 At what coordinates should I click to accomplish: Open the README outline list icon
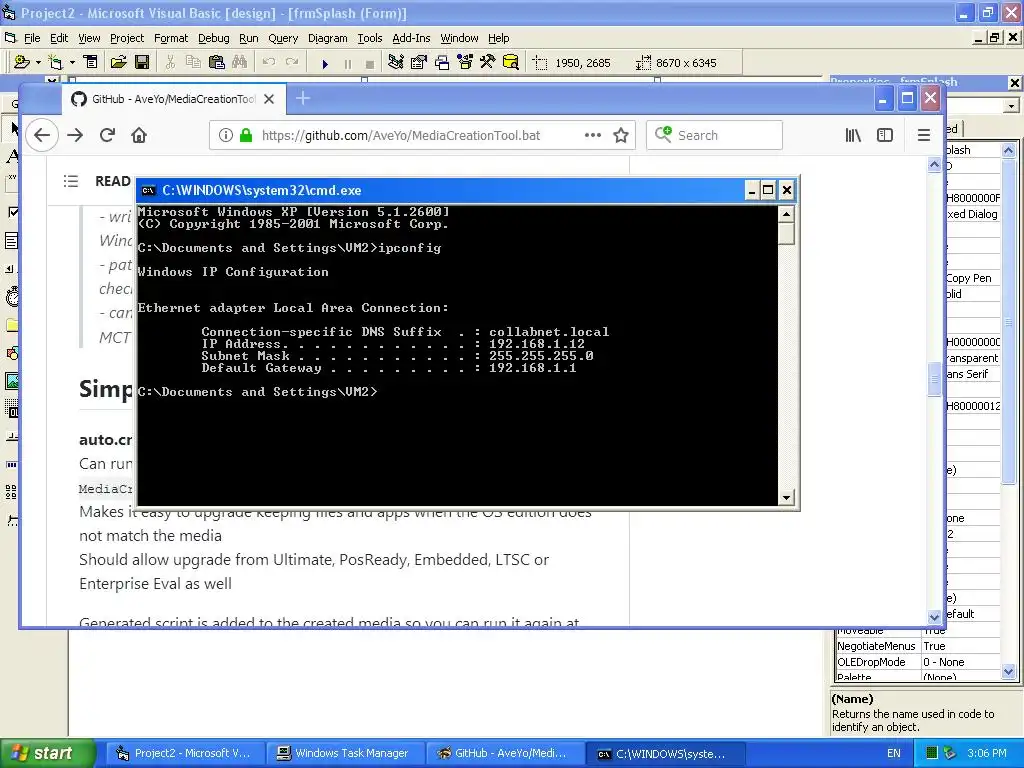[x=71, y=181]
